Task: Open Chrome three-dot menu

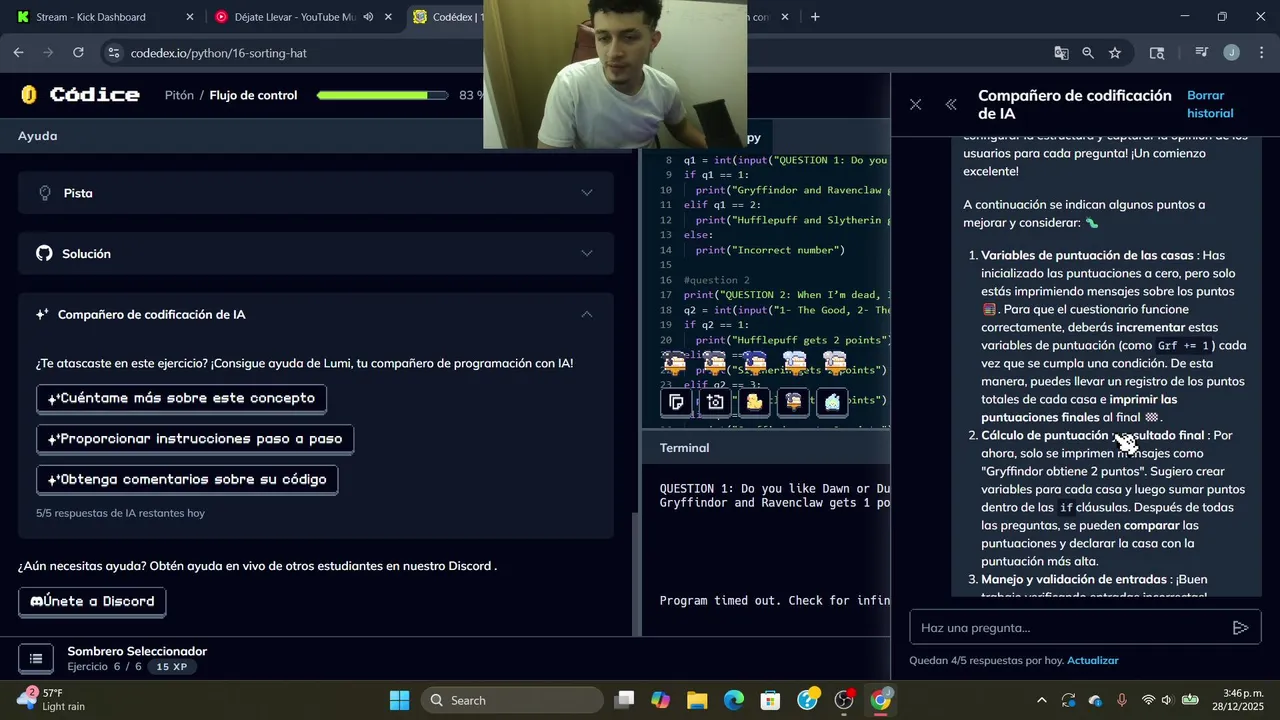Action: click(1261, 53)
